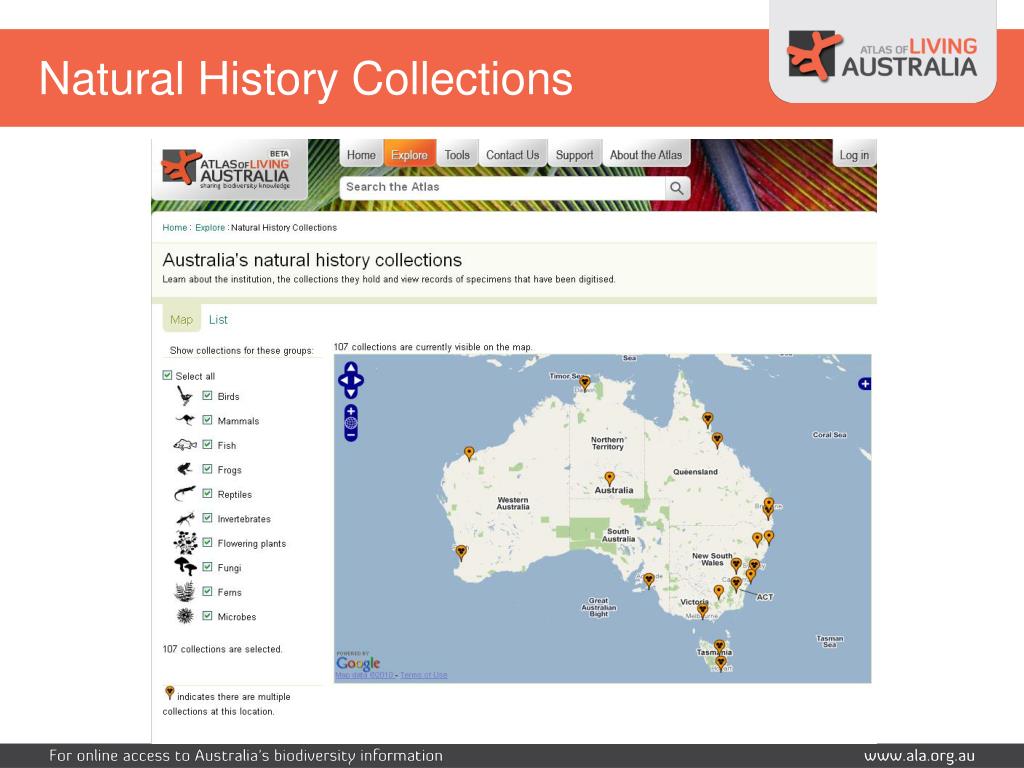Click the Darwin map marker
The height and width of the screenshot is (768, 1024).
tap(584, 383)
